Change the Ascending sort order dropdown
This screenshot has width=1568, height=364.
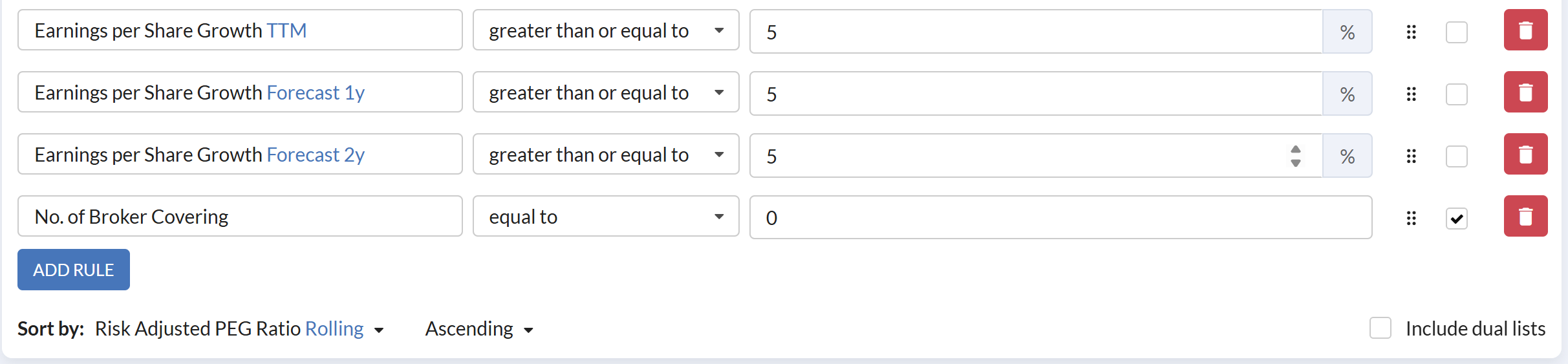(479, 328)
